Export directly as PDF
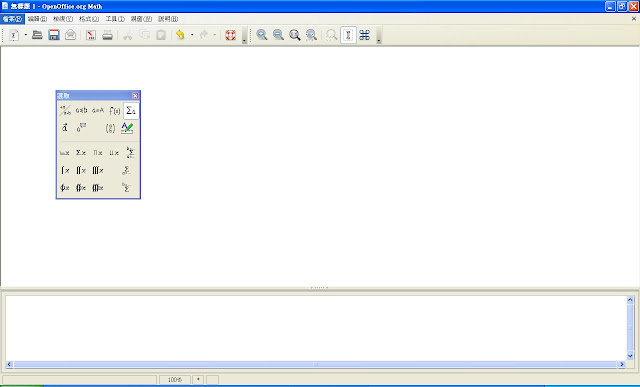 pos(91,35)
